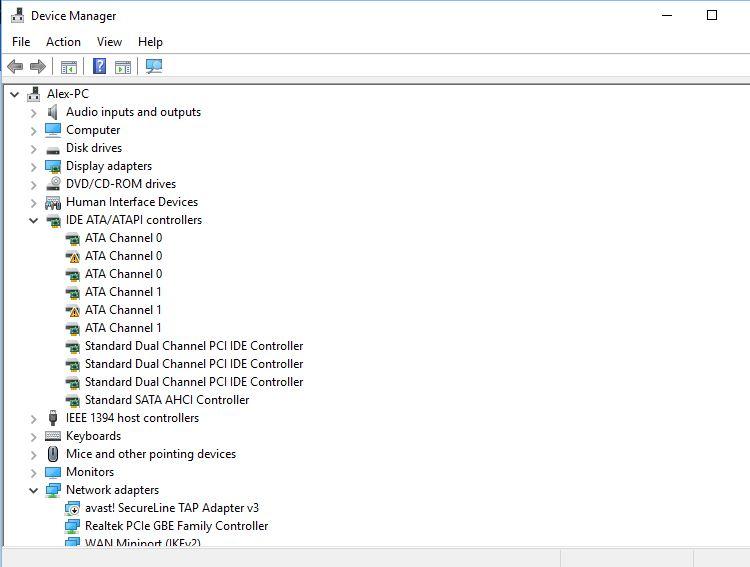The width and height of the screenshot is (750, 567).
Task: Click the DVD/CD-ROM drives disc icon
Action: tap(53, 184)
